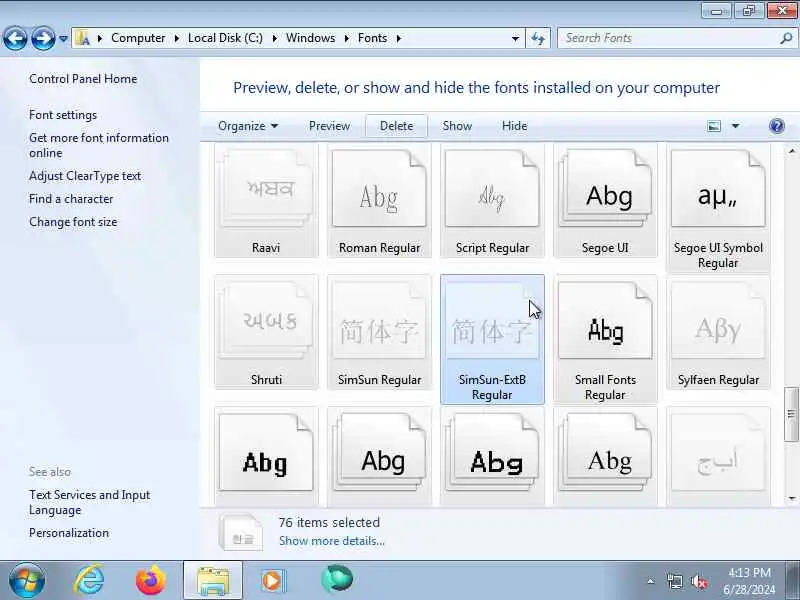Image resolution: width=800 pixels, height=600 pixels.
Task: Click the Hide toolbar button
Action: (514, 126)
